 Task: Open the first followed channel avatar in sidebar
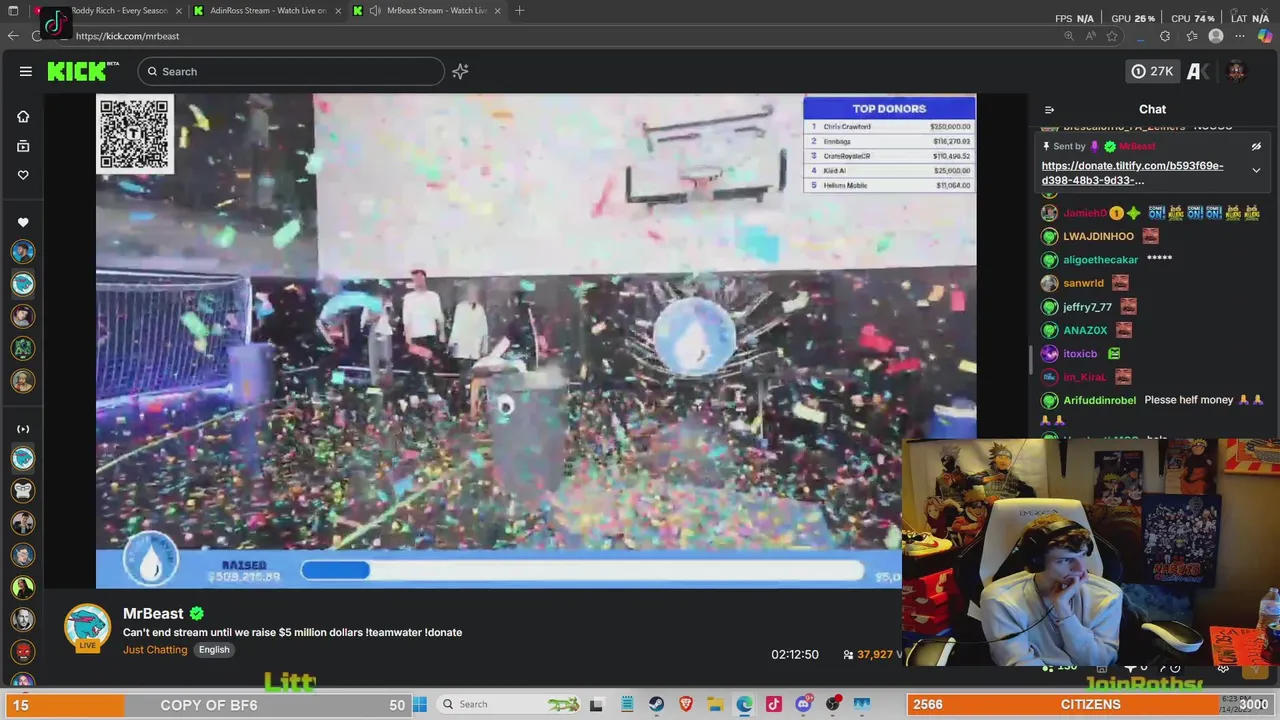coord(23,251)
